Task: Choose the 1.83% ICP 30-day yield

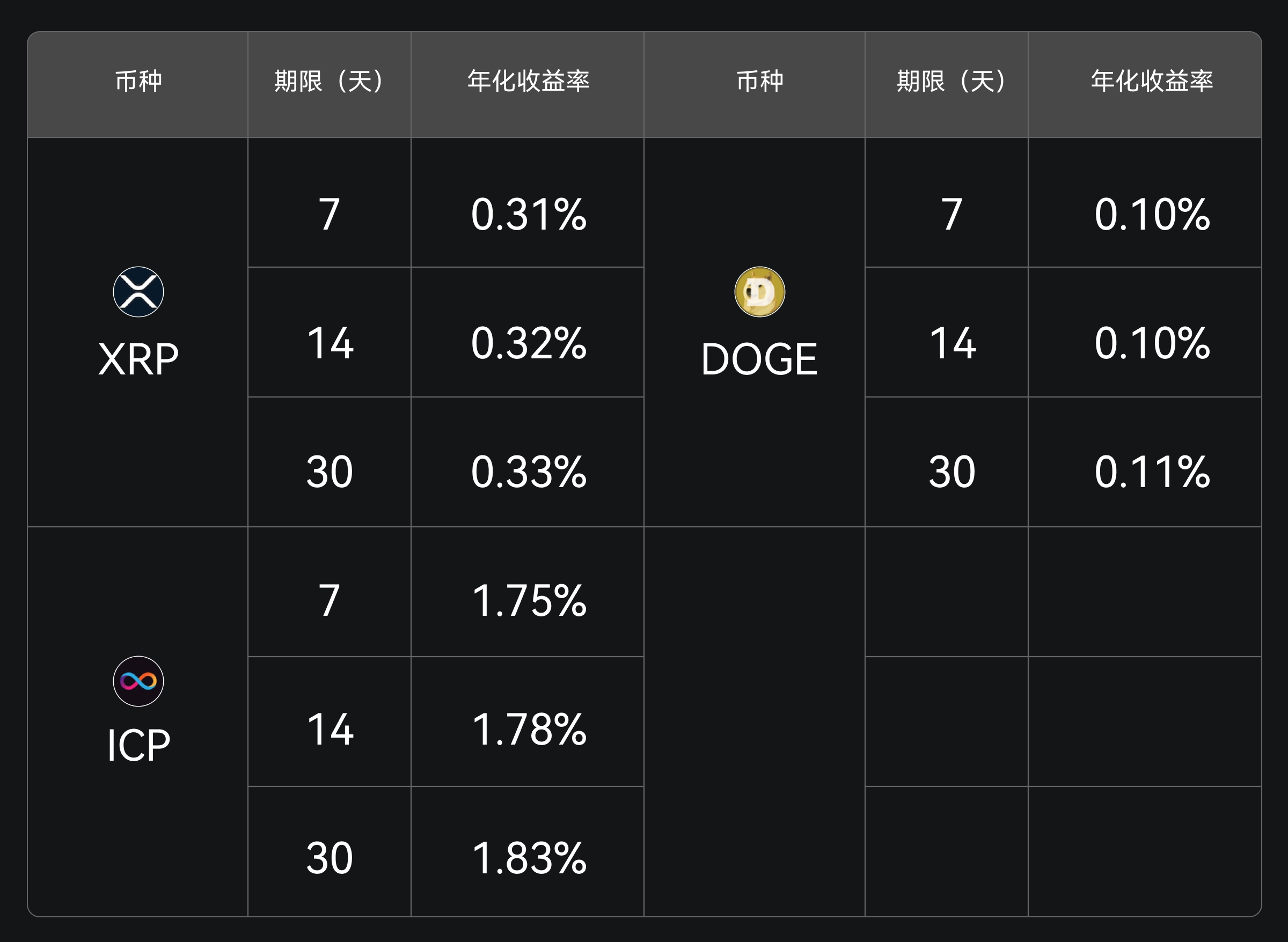Action: pos(528,858)
